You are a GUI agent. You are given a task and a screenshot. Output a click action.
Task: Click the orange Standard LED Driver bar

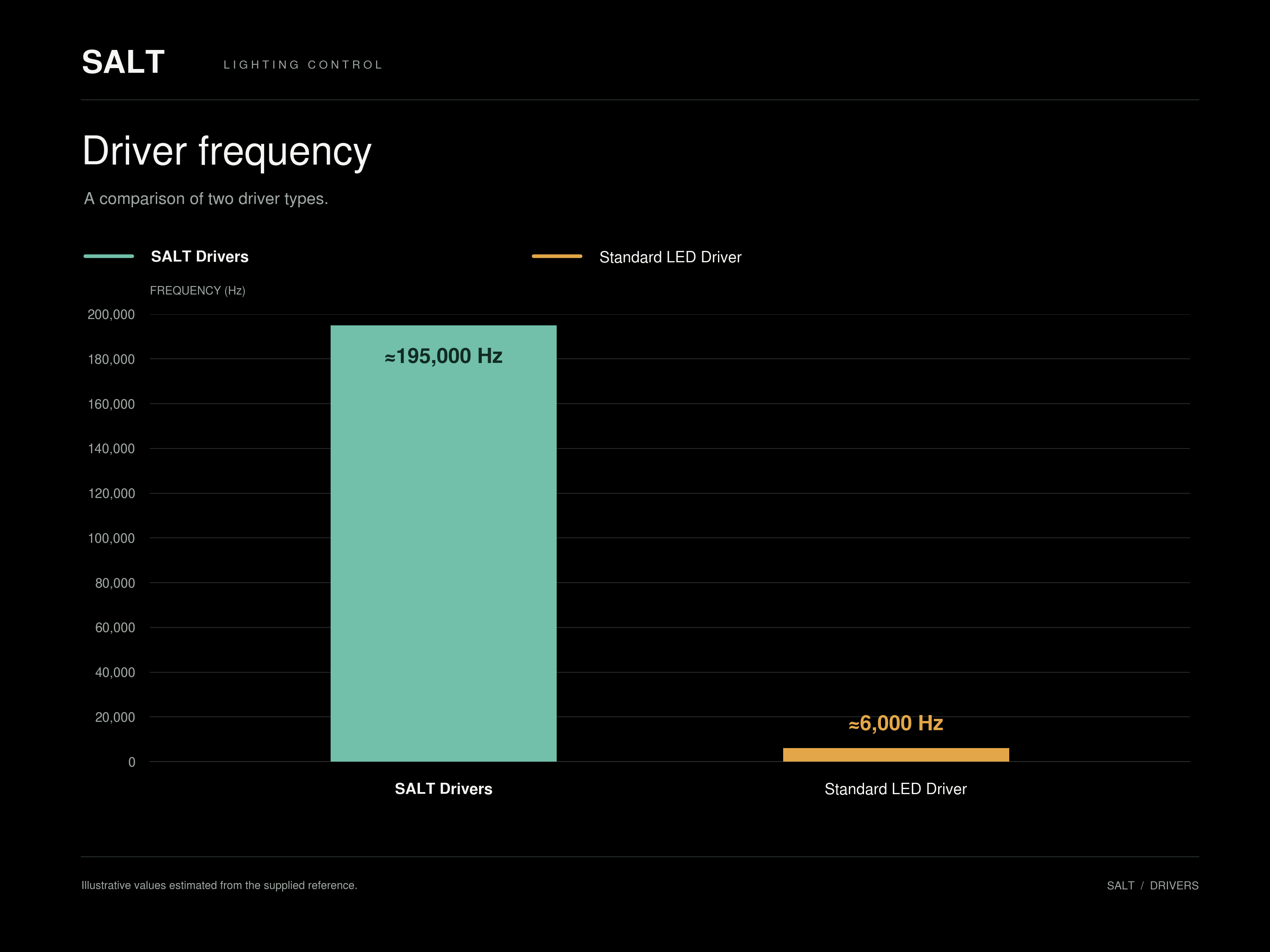coord(896,754)
